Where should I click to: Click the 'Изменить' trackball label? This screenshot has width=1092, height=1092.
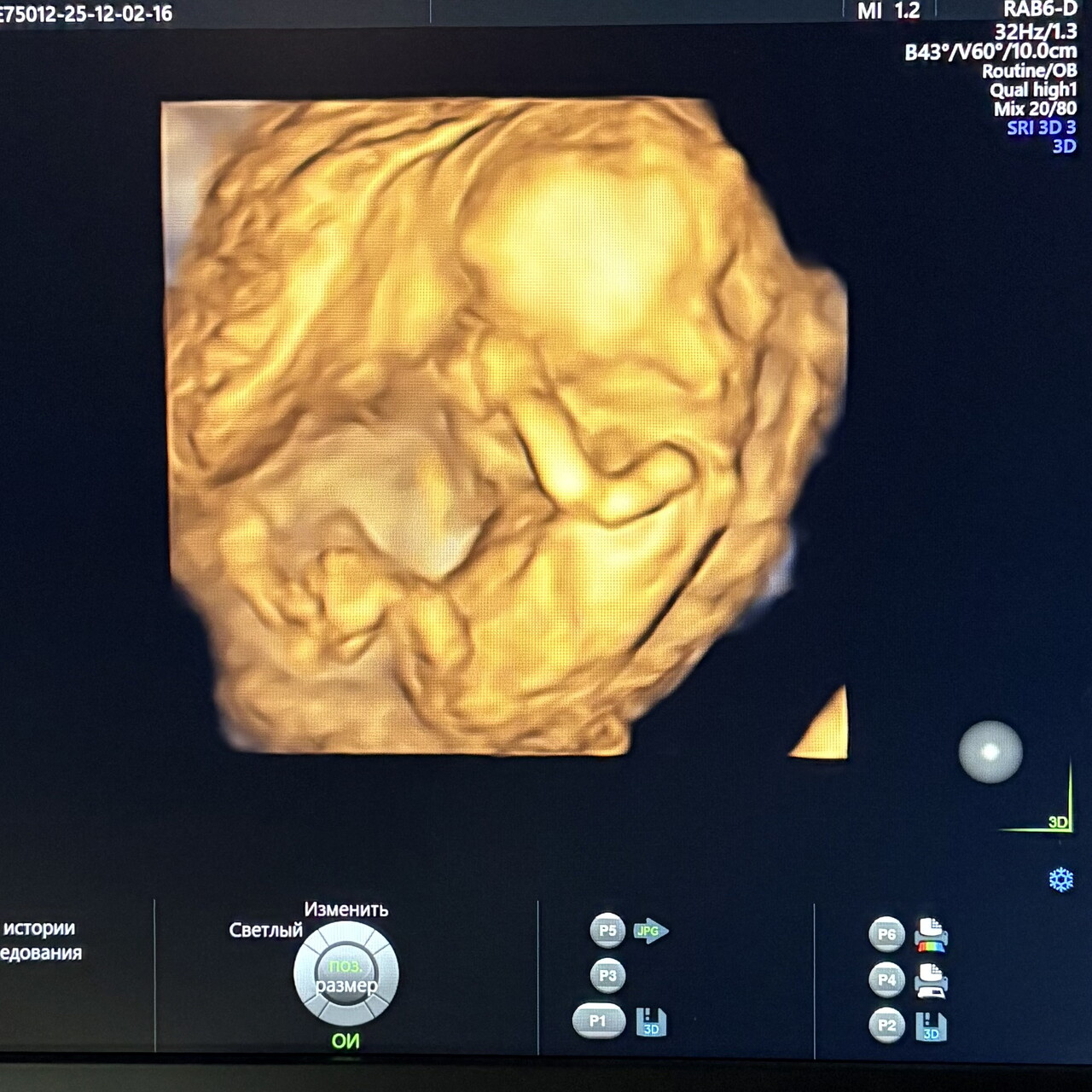346,909
